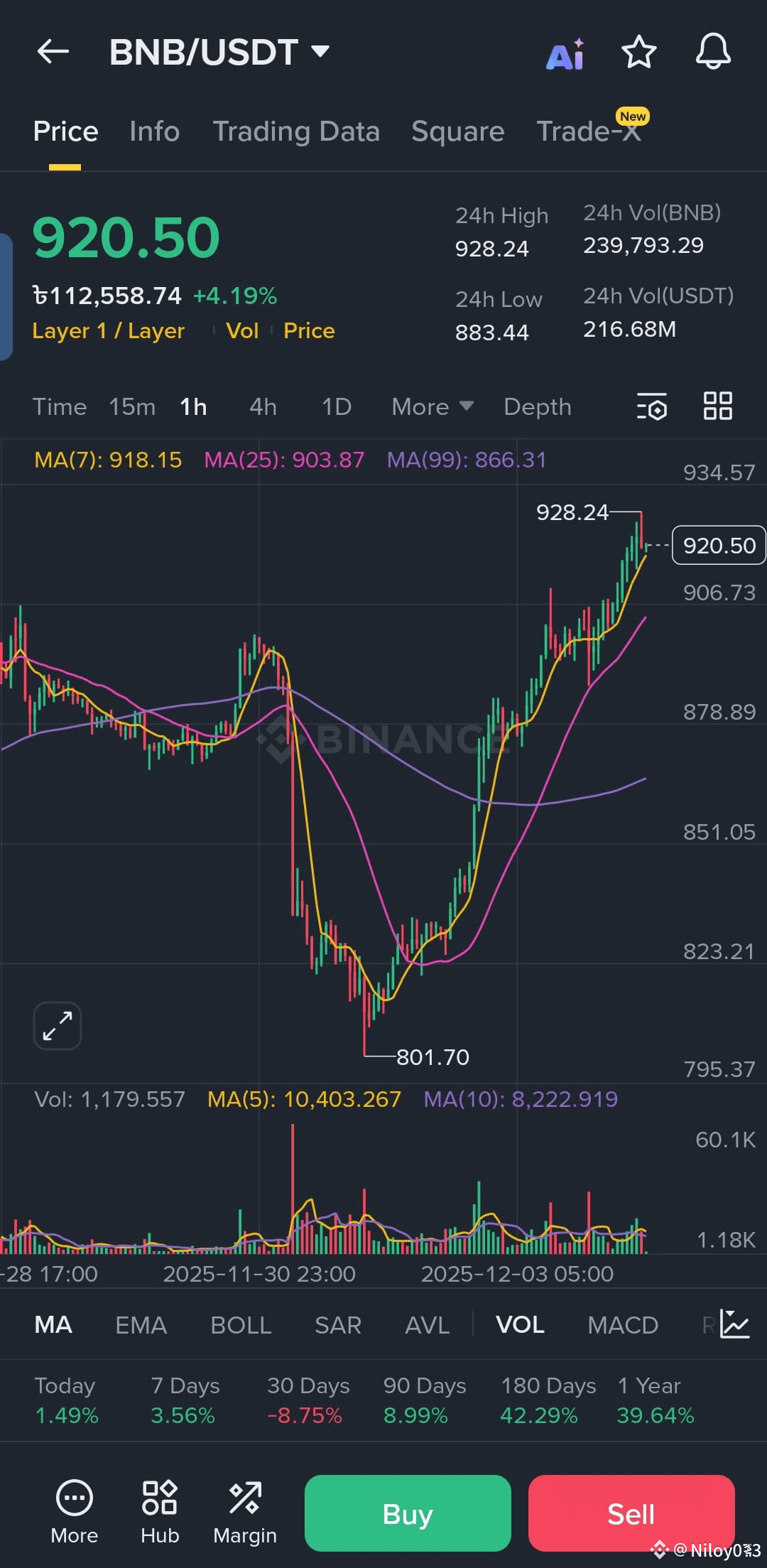Tap the MA(99): 866.31 legend

[467, 460]
